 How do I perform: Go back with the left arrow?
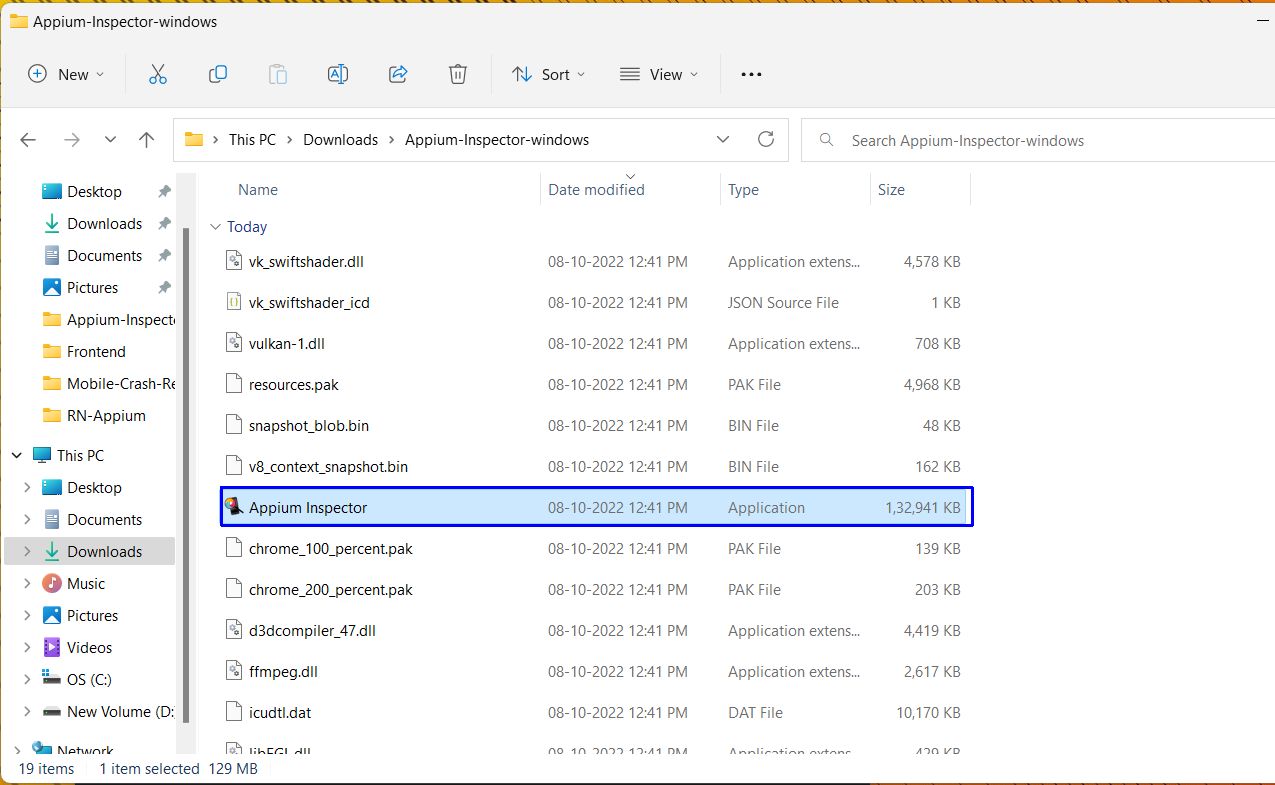pos(28,140)
